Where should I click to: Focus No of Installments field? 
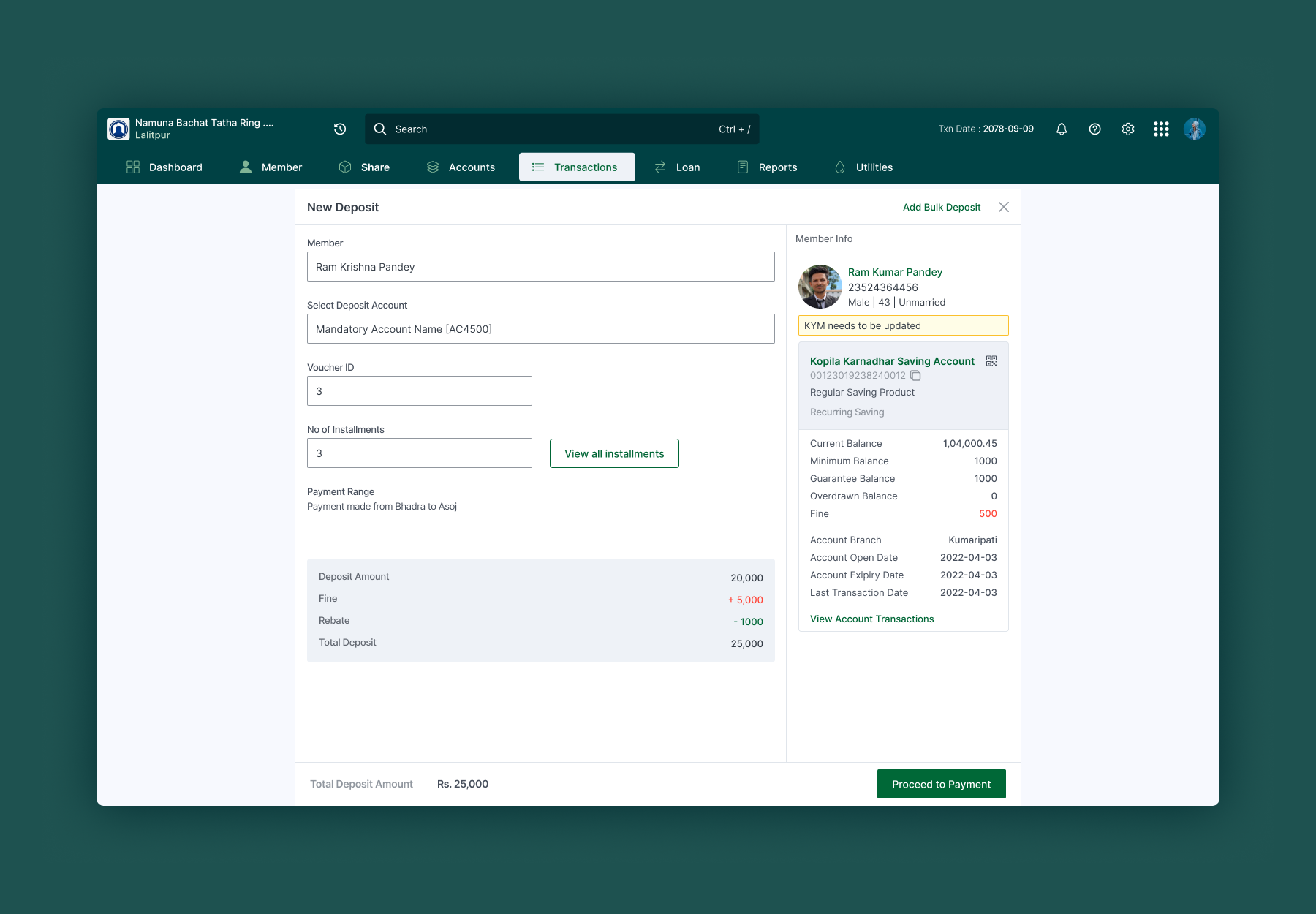pos(420,453)
